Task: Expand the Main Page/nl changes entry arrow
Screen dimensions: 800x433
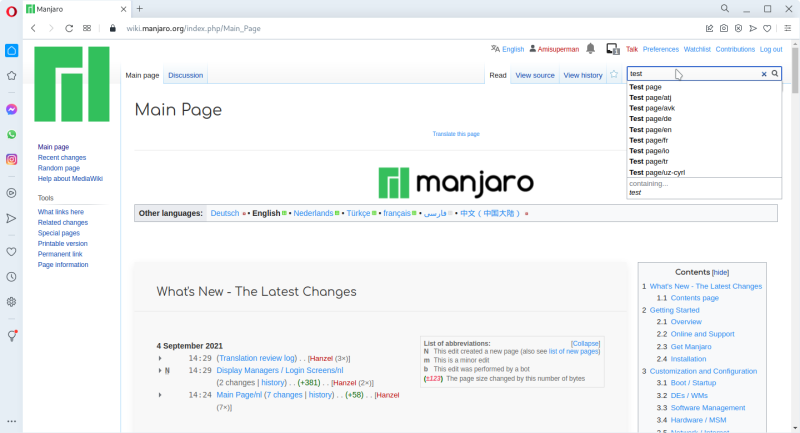Action: click(x=160, y=395)
